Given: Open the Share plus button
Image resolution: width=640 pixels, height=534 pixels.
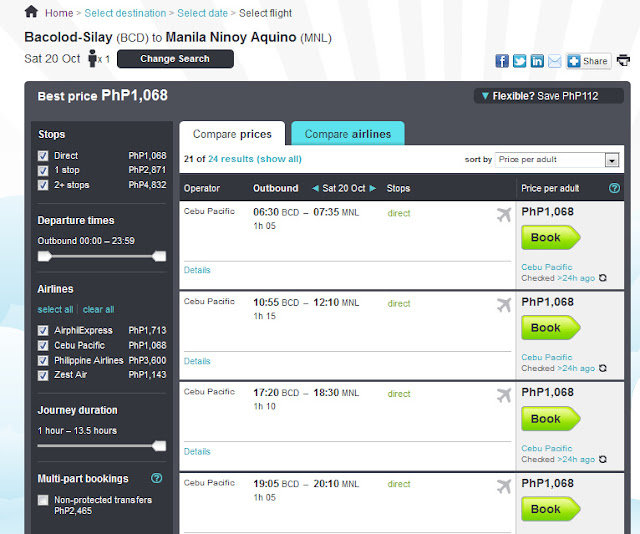Looking at the screenshot, I should (588, 61).
